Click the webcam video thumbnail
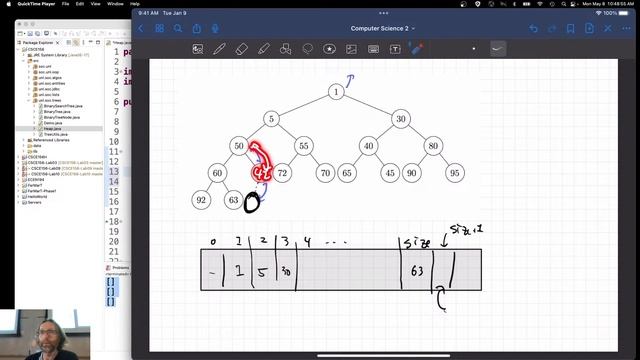 pos(45,335)
